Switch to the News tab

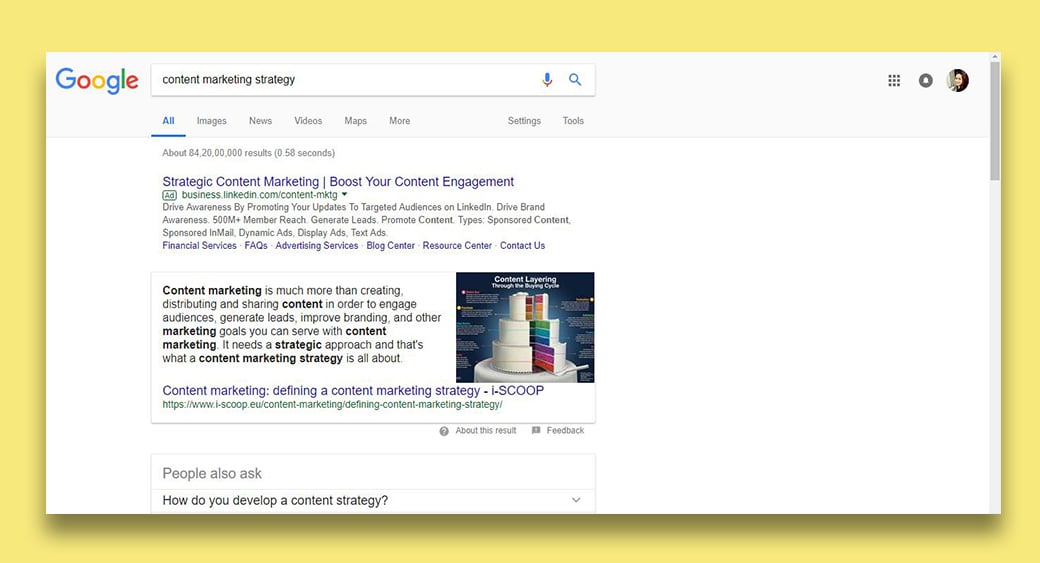click(260, 121)
